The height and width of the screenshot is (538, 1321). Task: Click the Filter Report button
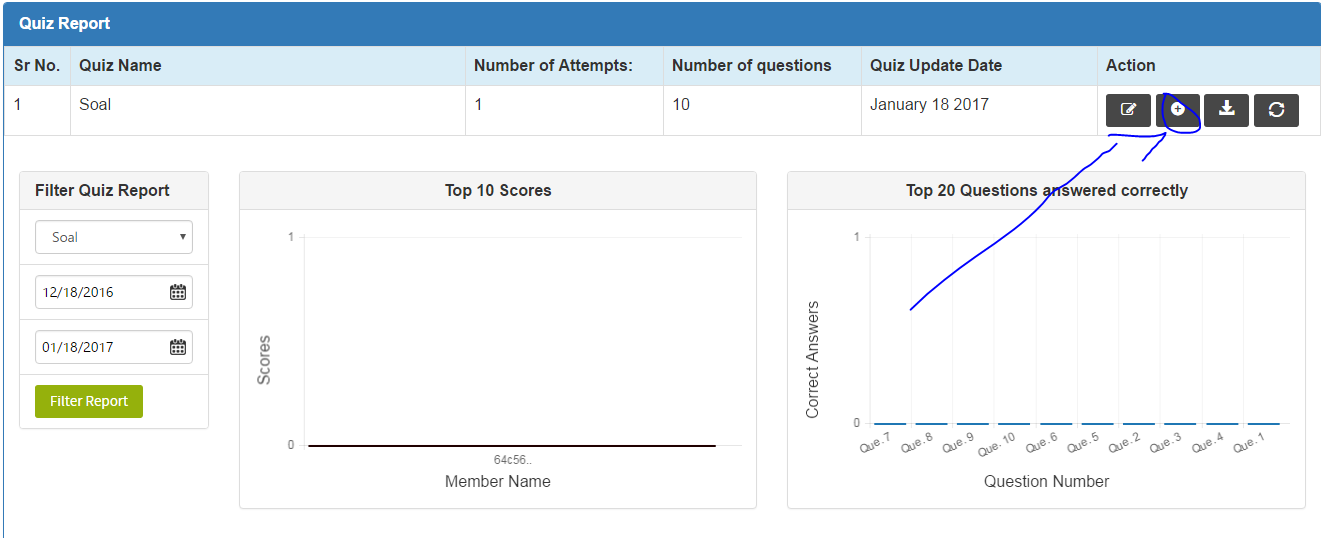point(89,401)
